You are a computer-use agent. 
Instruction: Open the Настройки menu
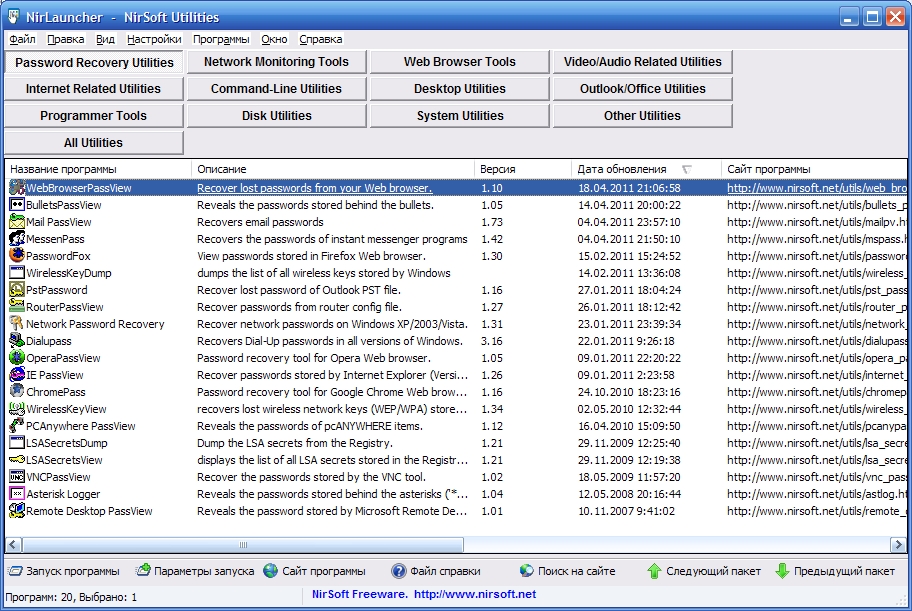(154, 39)
